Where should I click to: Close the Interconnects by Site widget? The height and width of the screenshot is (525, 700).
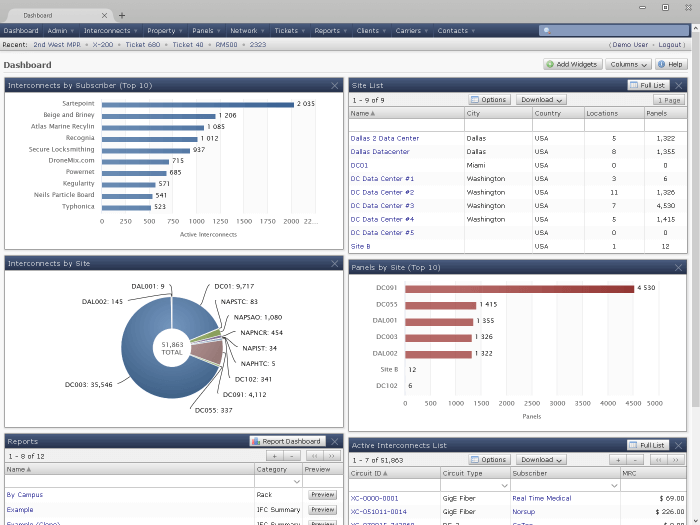click(x=335, y=263)
